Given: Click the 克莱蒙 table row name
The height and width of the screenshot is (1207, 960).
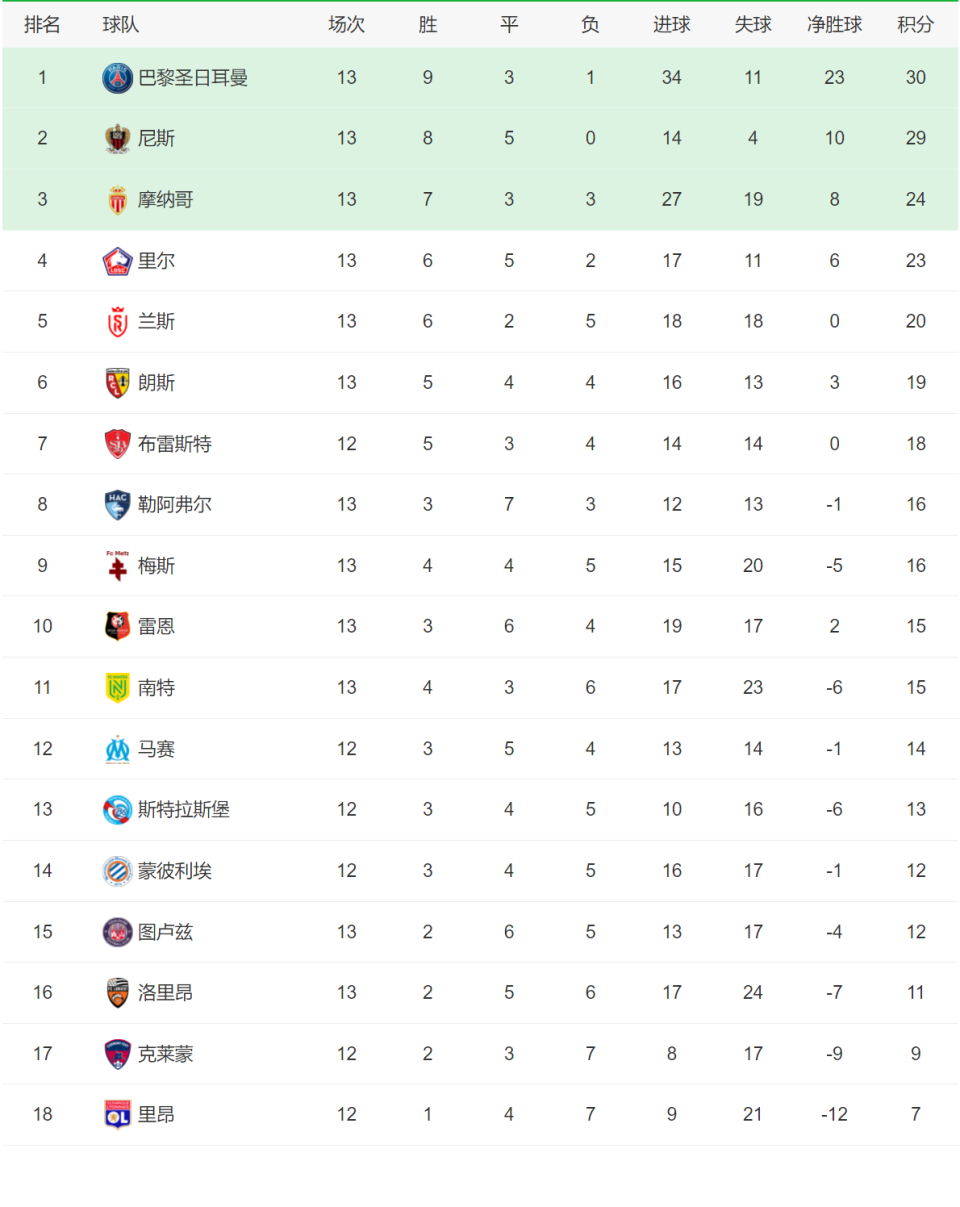Looking at the screenshot, I should point(165,1053).
